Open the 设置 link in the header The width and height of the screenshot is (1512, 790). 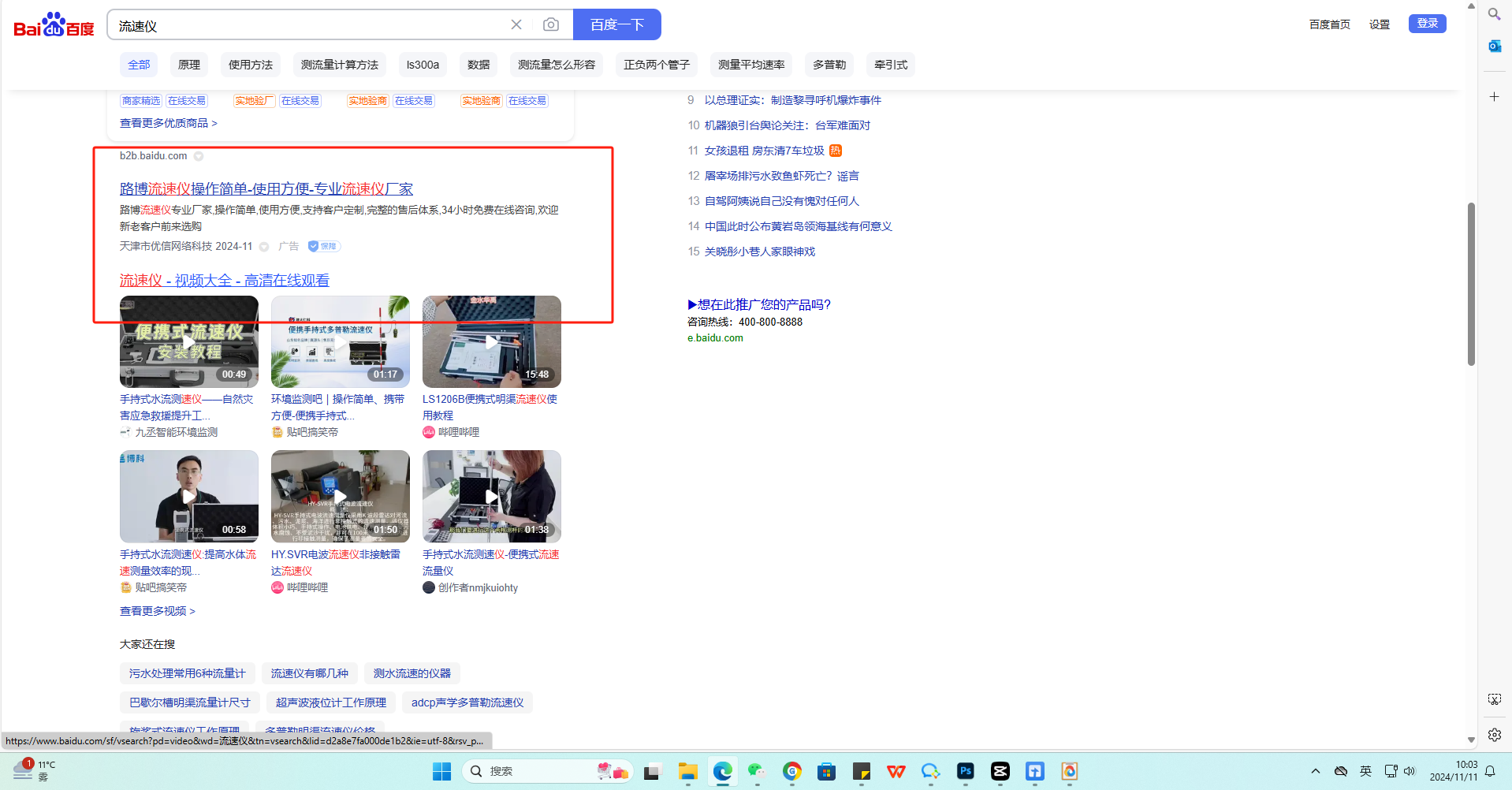(1380, 24)
